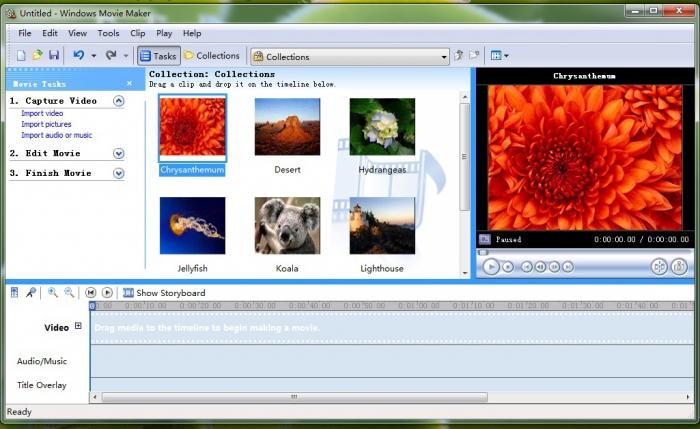
Task: Jump forward to next clip in preview
Action: click(x=567, y=267)
